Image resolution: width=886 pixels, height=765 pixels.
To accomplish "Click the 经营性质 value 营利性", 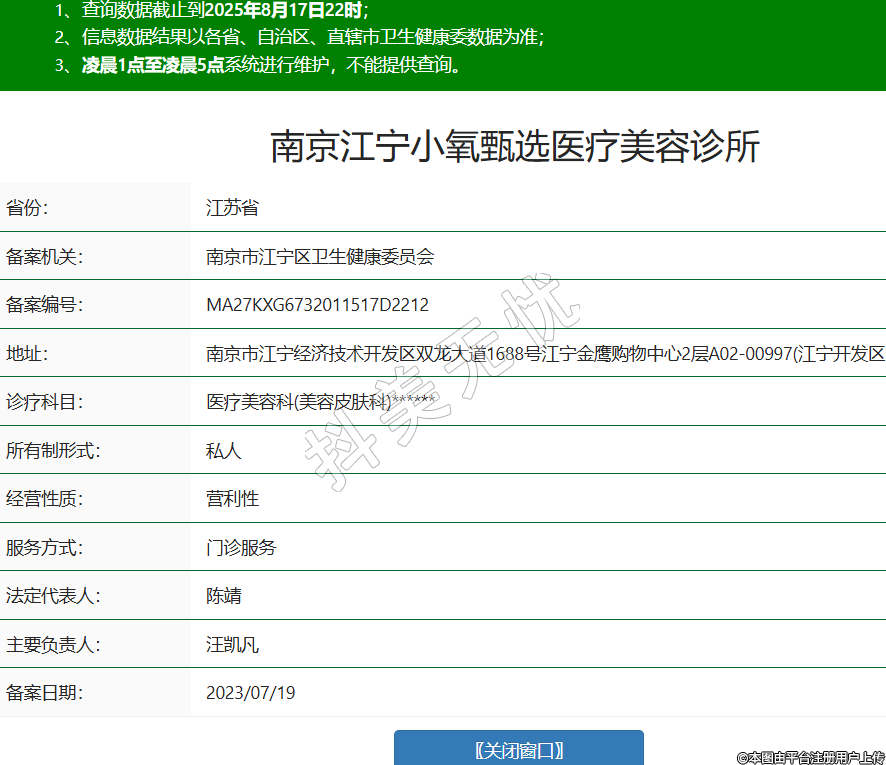I will click(x=232, y=499).
